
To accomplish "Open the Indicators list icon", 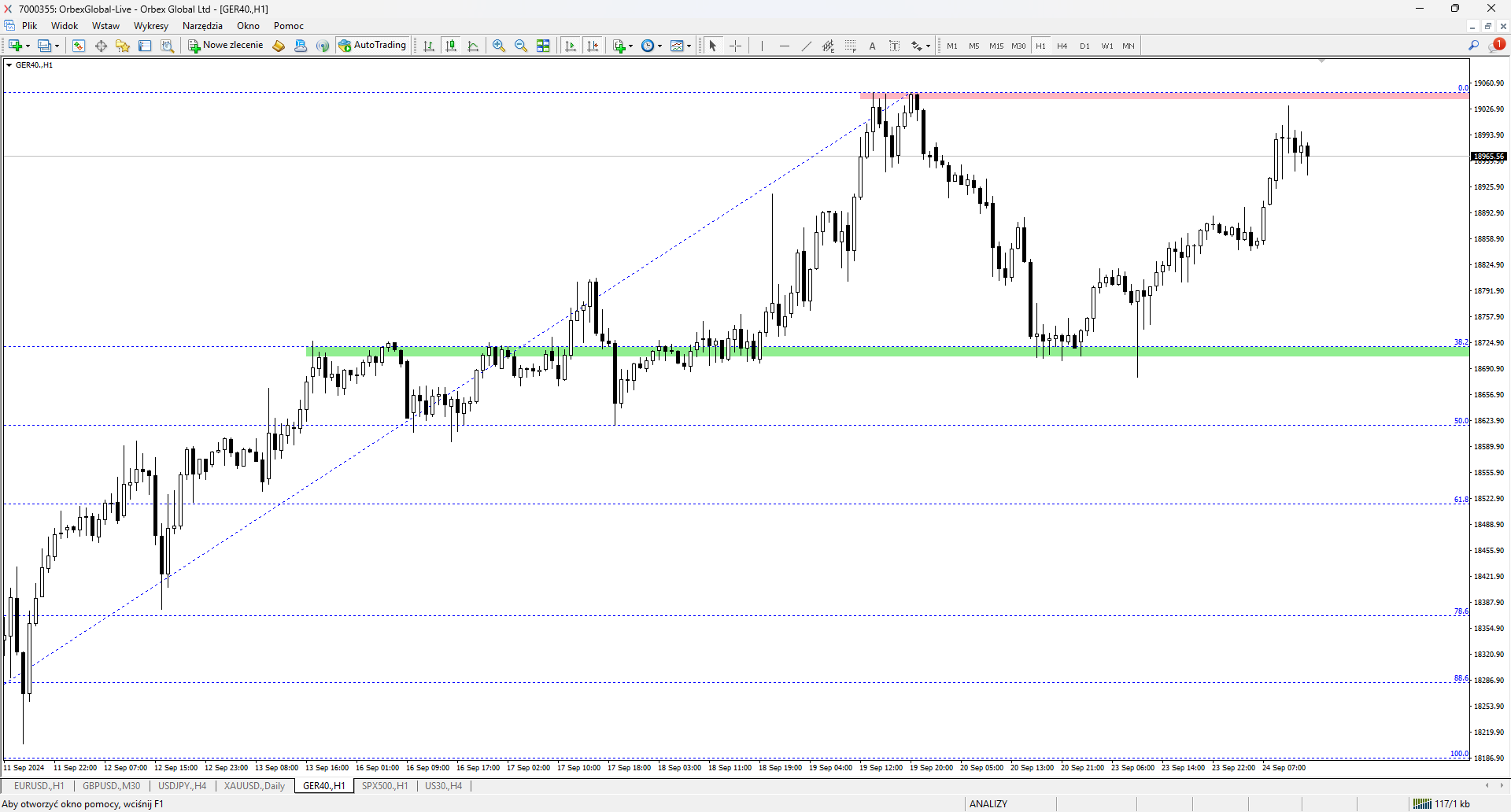I will (619, 46).
